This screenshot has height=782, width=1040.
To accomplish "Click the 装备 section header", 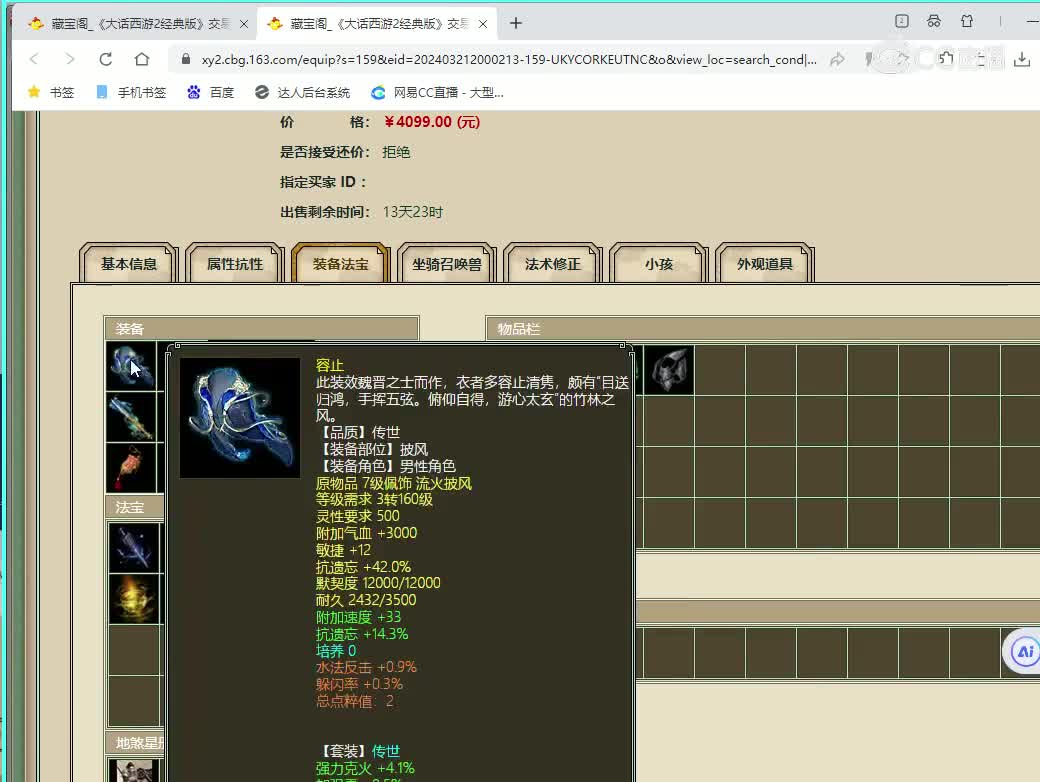I will pos(261,328).
